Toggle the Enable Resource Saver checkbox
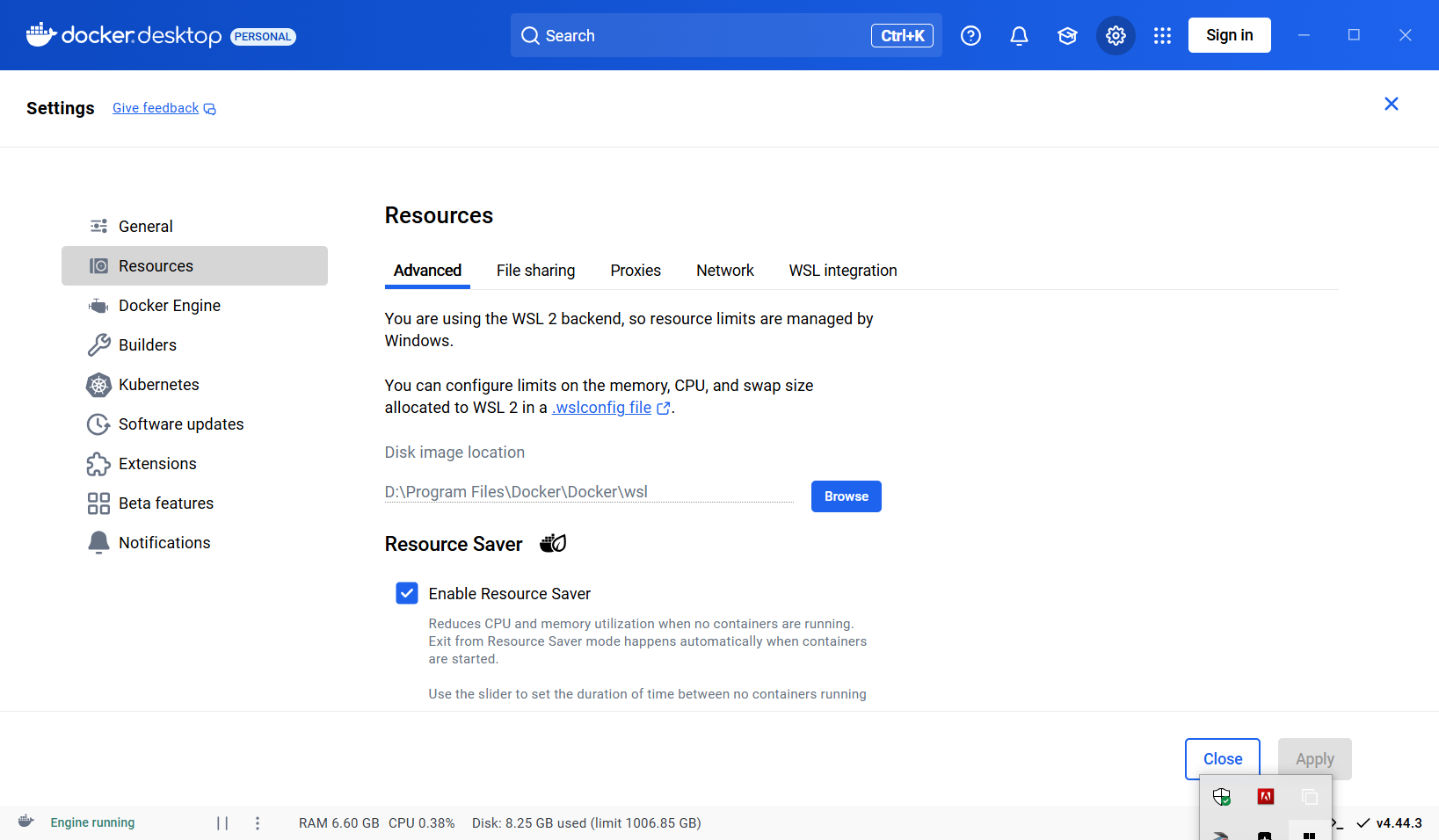This screenshot has height=840, width=1439. [407, 593]
